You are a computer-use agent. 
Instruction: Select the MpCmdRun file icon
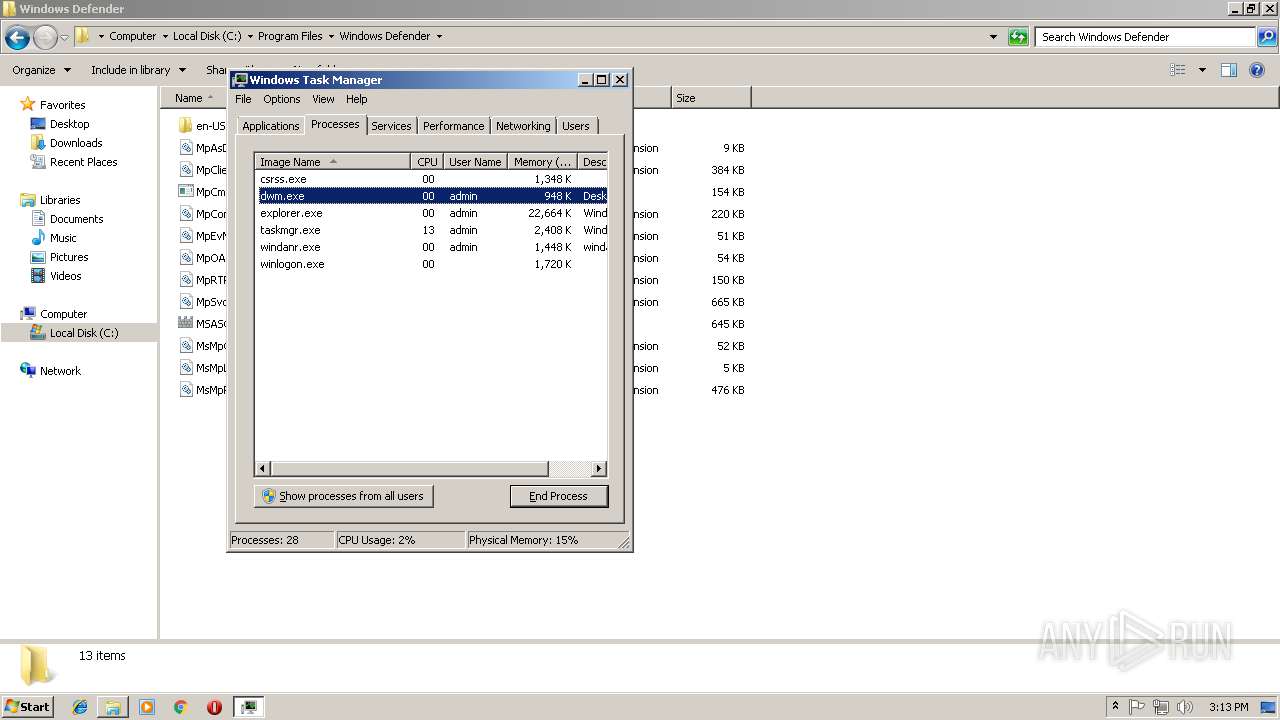[x=185, y=192]
